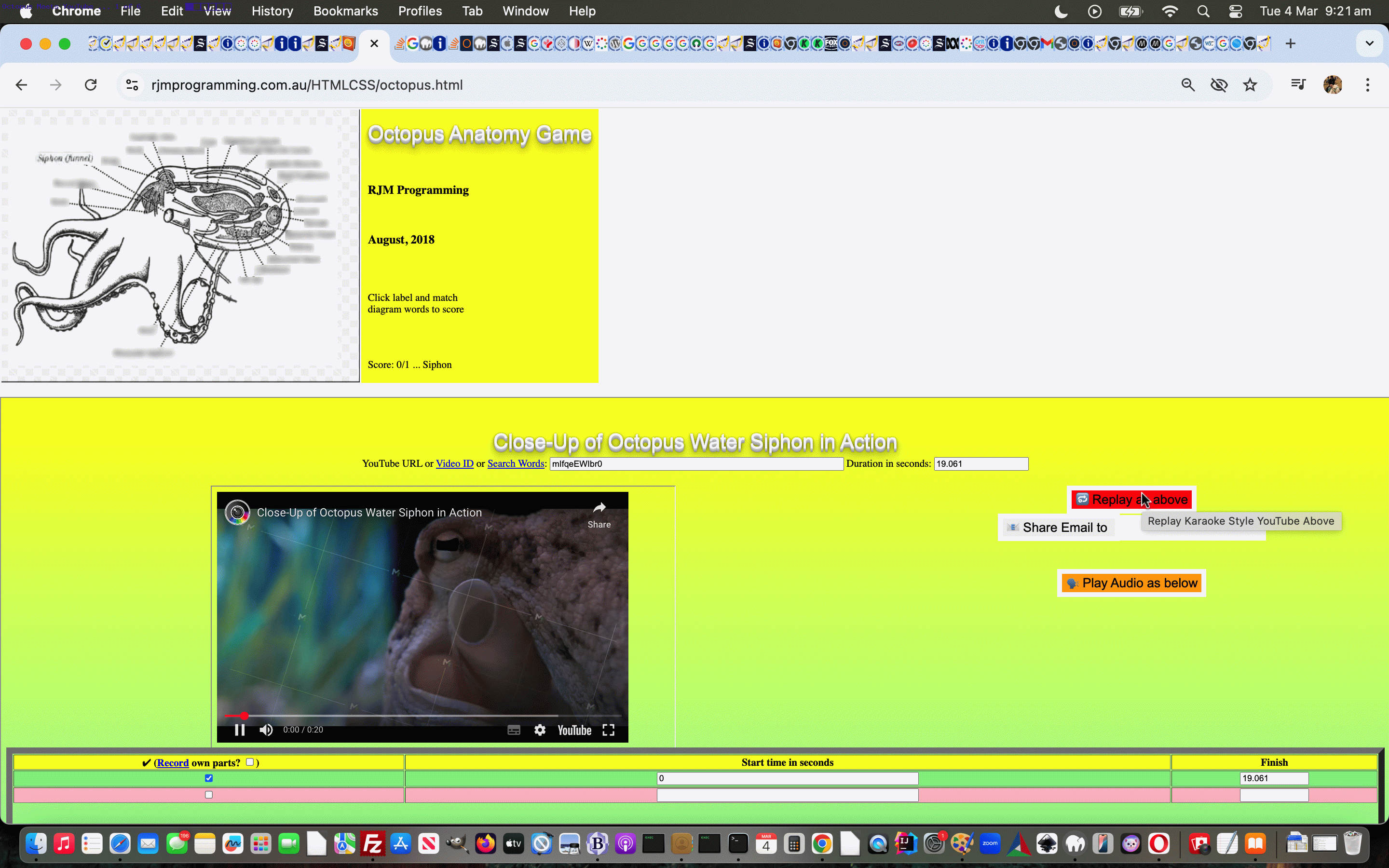Click Siphon (funnel) label on octopus diagram

coord(65,158)
